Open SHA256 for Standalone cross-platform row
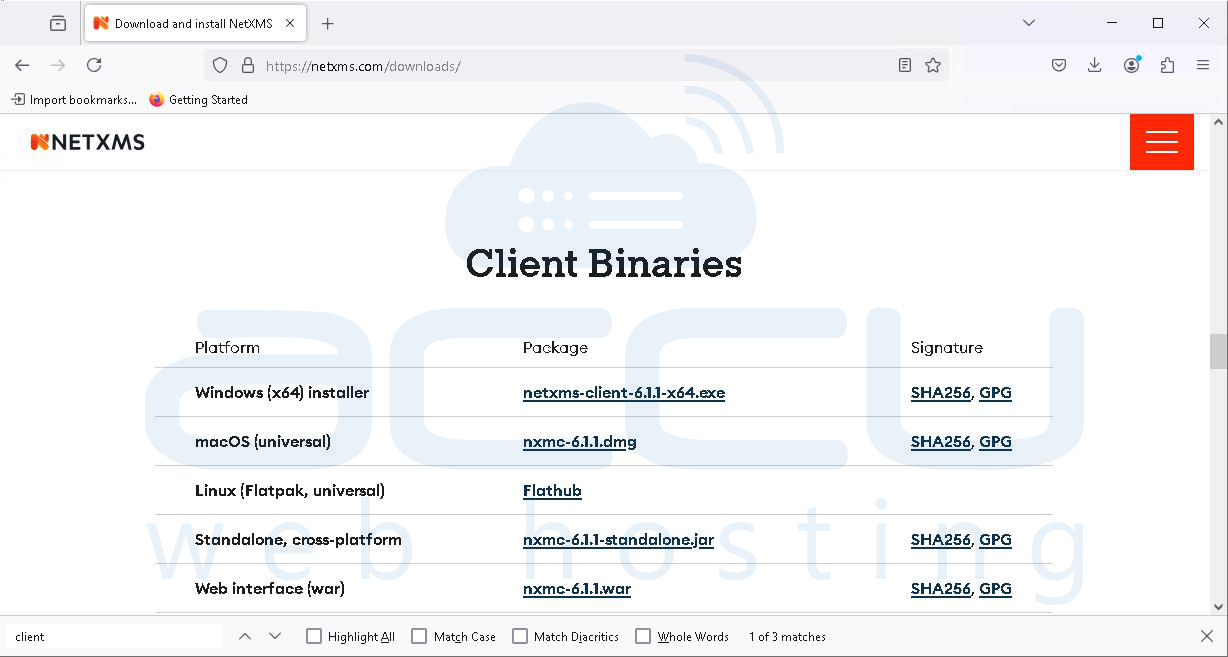This screenshot has height=657, width=1228. point(941,540)
